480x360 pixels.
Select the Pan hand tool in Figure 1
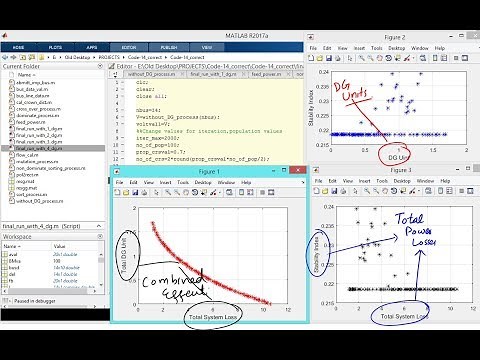point(186,192)
